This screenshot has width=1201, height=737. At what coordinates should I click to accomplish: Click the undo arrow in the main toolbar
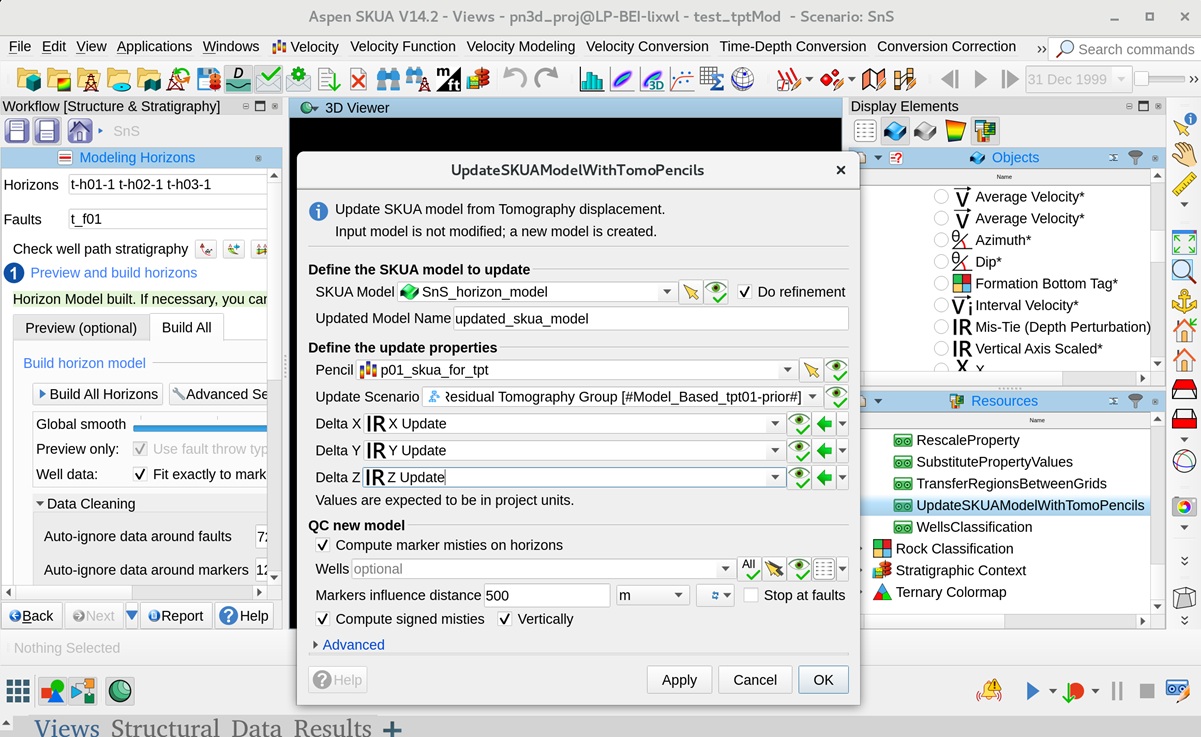[x=514, y=79]
